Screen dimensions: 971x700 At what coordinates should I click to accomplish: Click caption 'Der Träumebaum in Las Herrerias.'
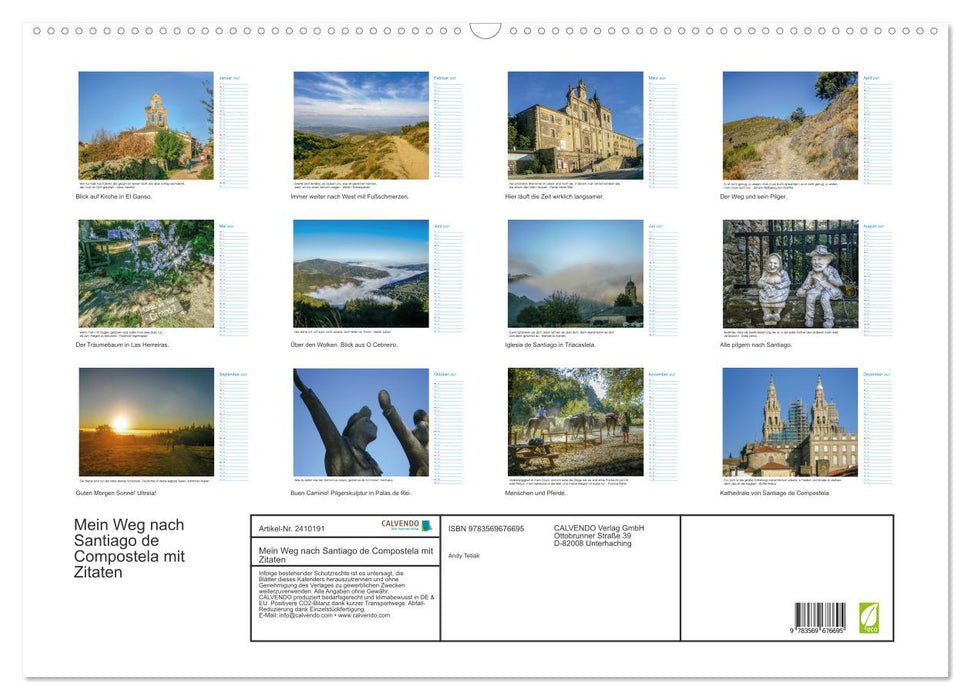pos(122,344)
